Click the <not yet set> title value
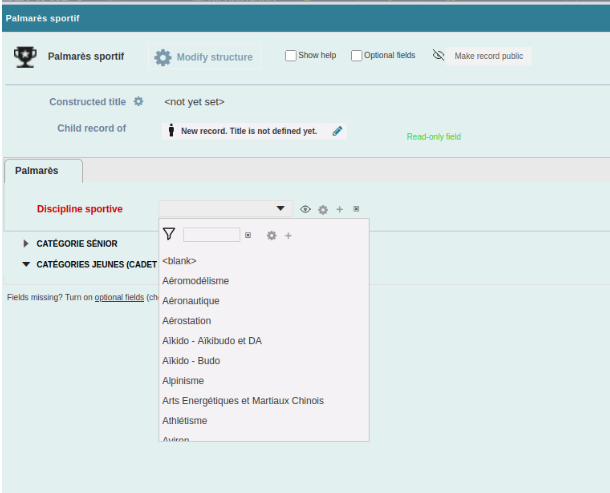 194,102
